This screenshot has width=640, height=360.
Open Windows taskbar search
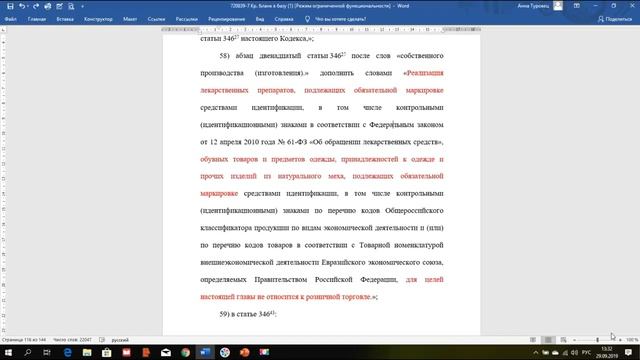tap(28, 352)
